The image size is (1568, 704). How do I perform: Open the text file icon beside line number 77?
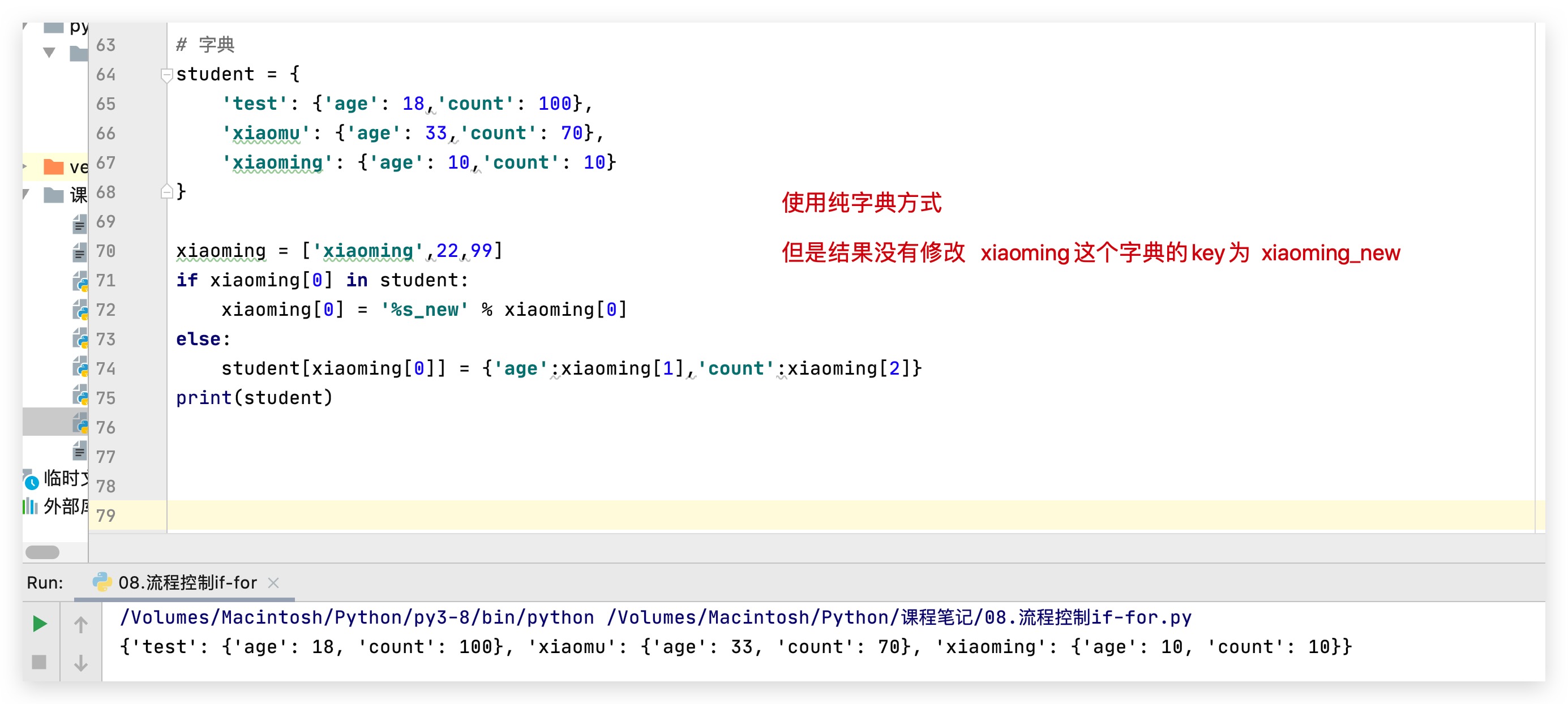(79, 450)
